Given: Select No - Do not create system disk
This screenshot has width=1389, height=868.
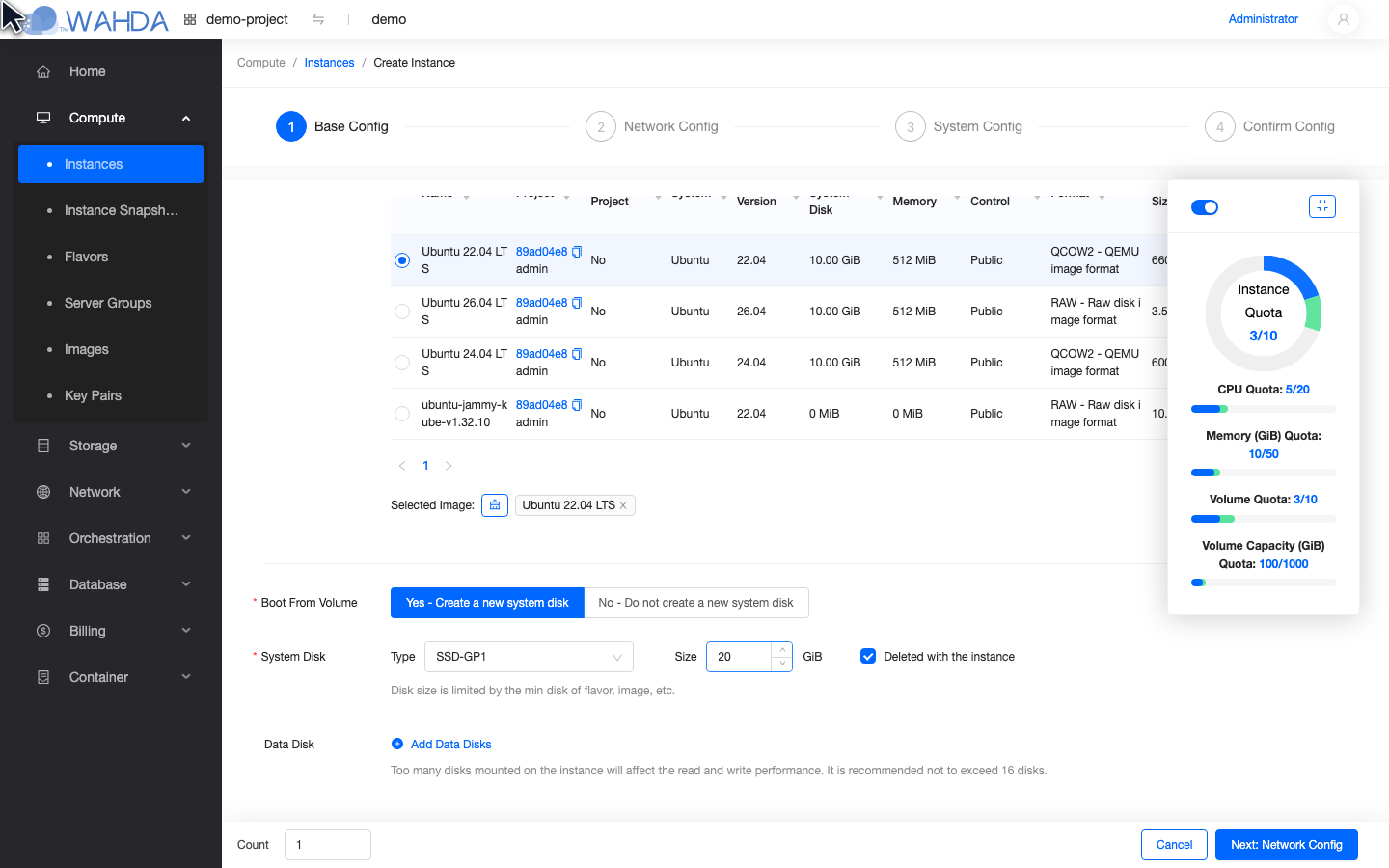Looking at the screenshot, I should [x=696, y=603].
